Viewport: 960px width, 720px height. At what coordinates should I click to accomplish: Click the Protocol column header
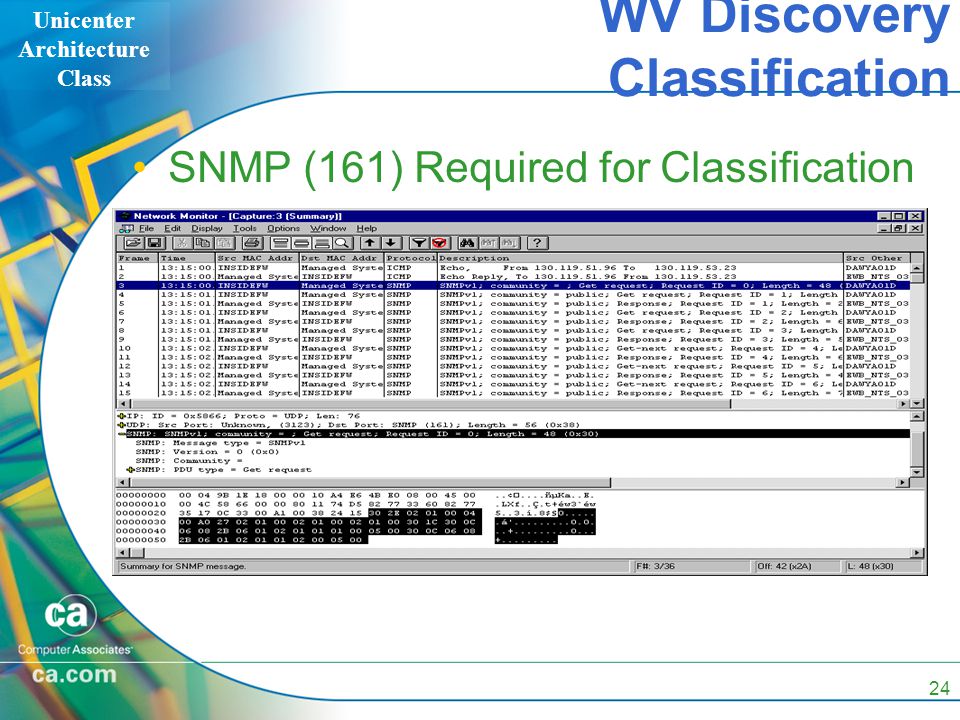tap(411, 258)
